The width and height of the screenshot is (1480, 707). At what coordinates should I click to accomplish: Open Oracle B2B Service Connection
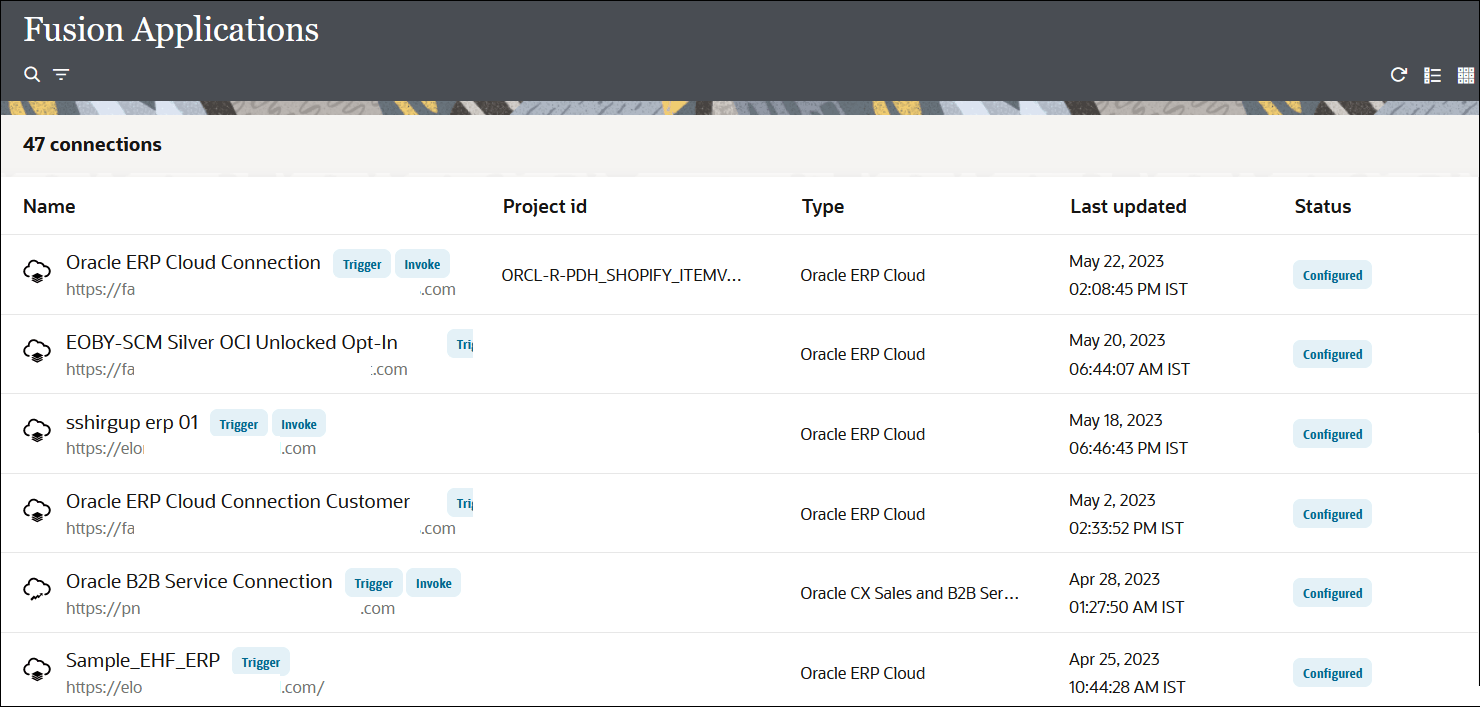(199, 581)
